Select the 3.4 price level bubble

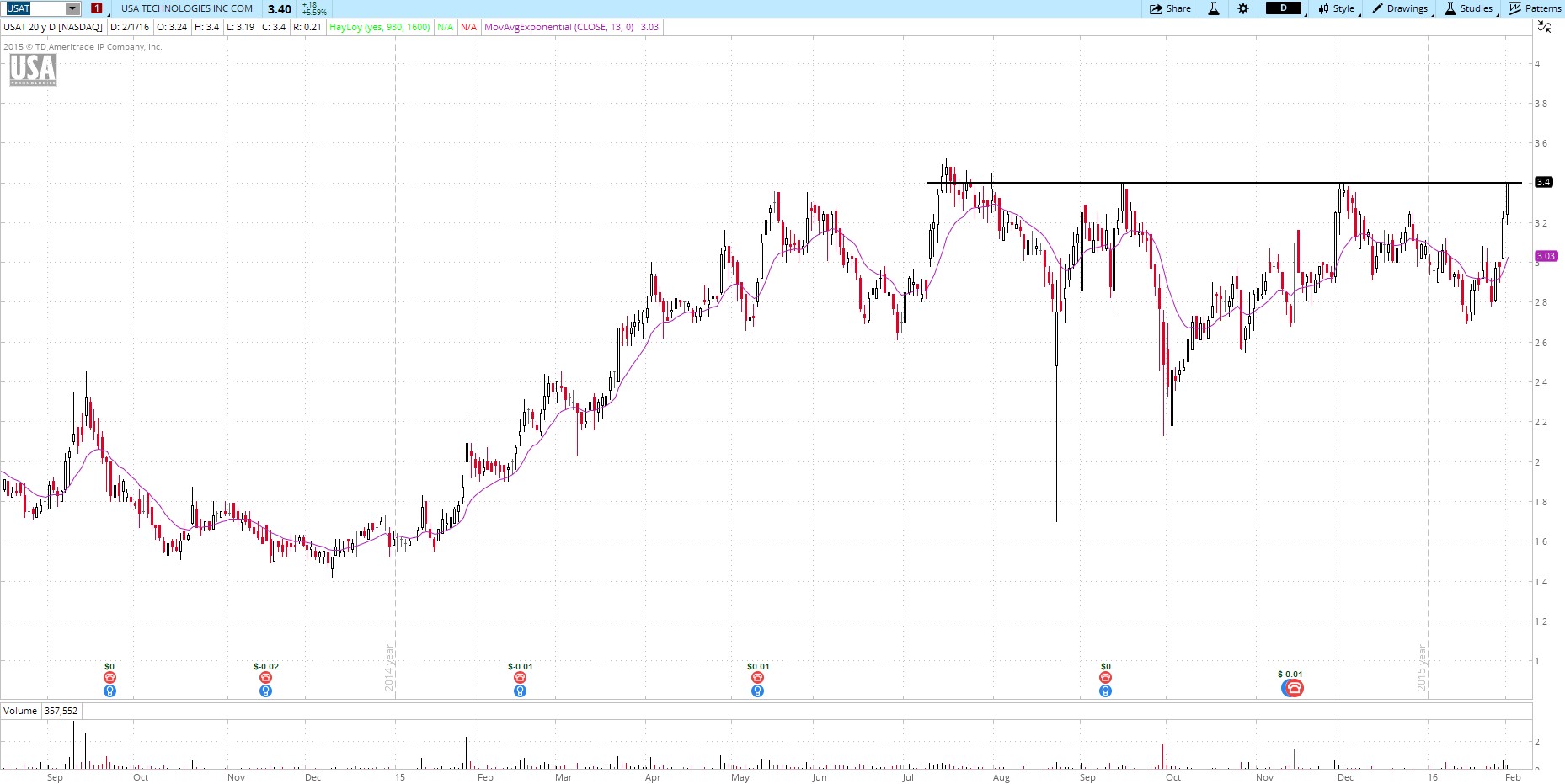(x=1544, y=182)
